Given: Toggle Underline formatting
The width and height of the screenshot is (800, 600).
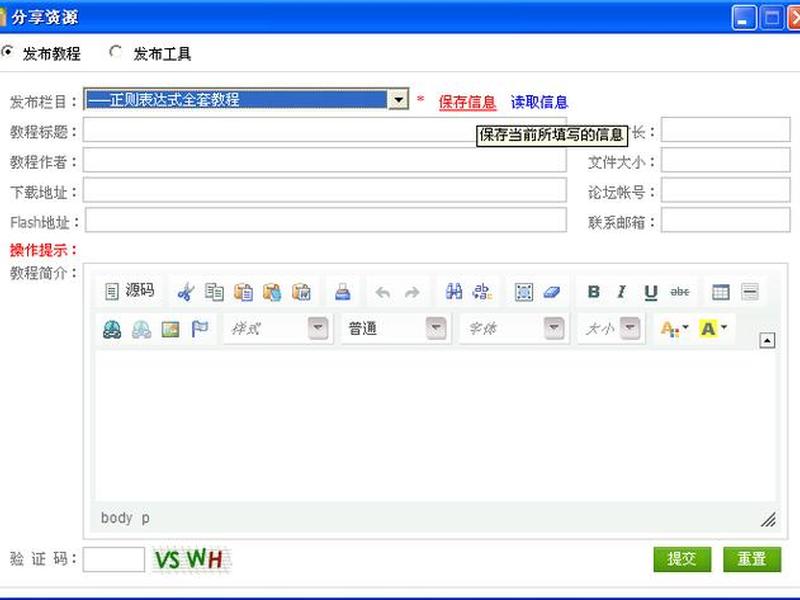Looking at the screenshot, I should click(x=651, y=292).
